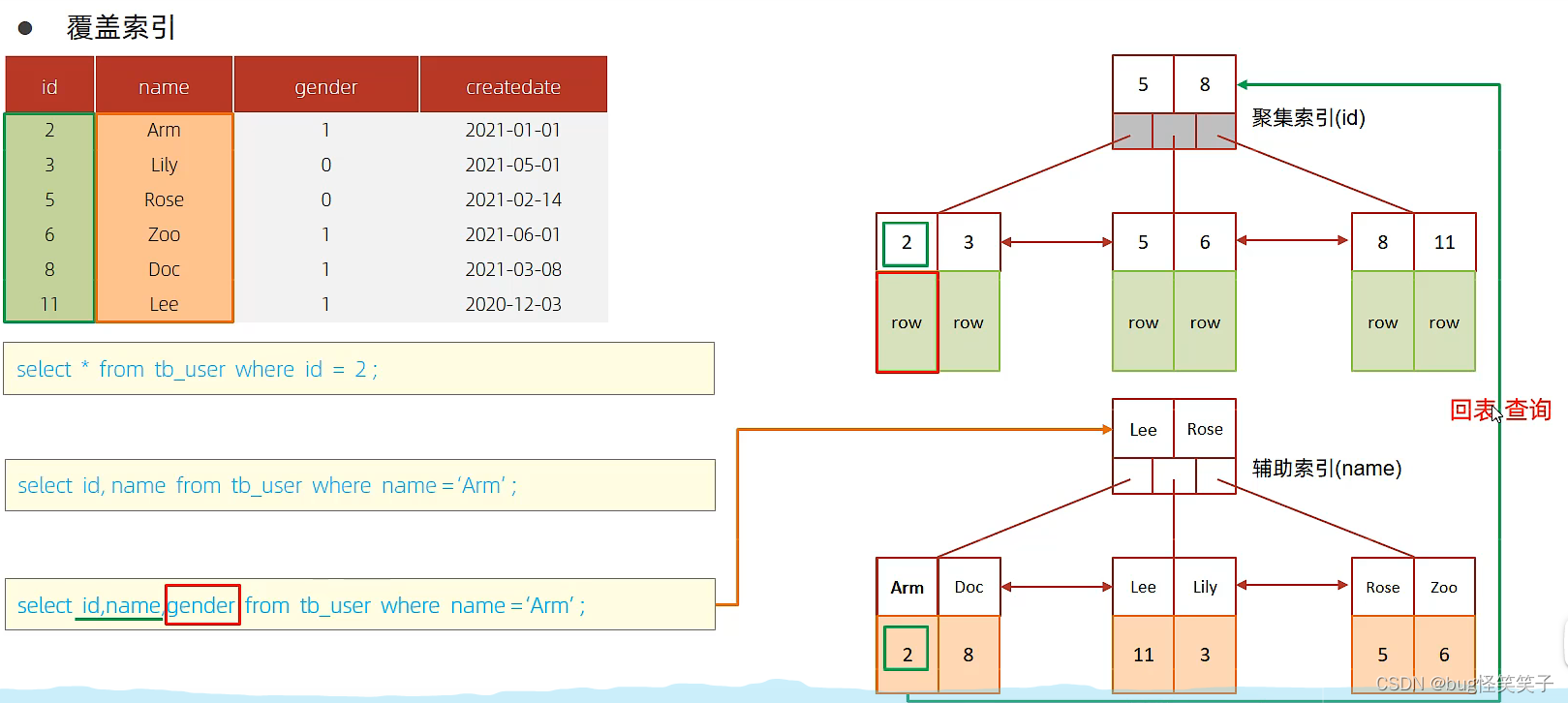Screen dimensions: 1568x703
Task: Click the table id cell in Lee's row
Action: pyautogui.click(x=49, y=304)
